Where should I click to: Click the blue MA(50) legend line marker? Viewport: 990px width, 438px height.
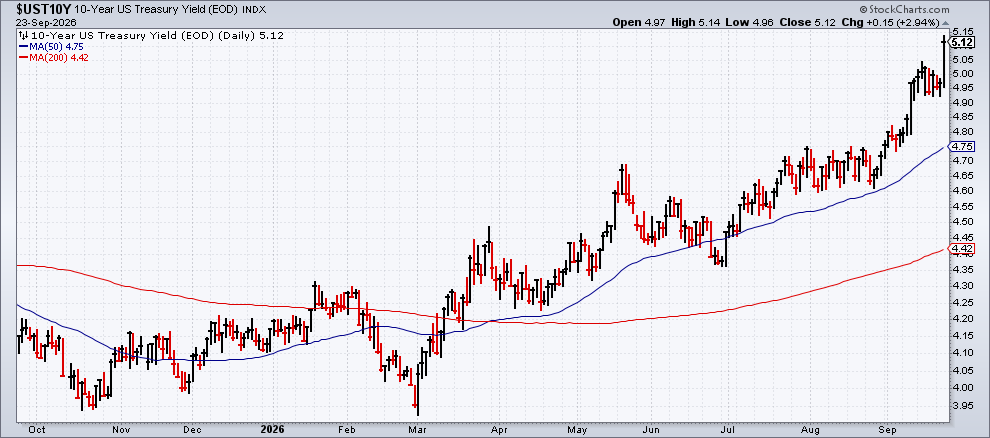click(x=23, y=46)
